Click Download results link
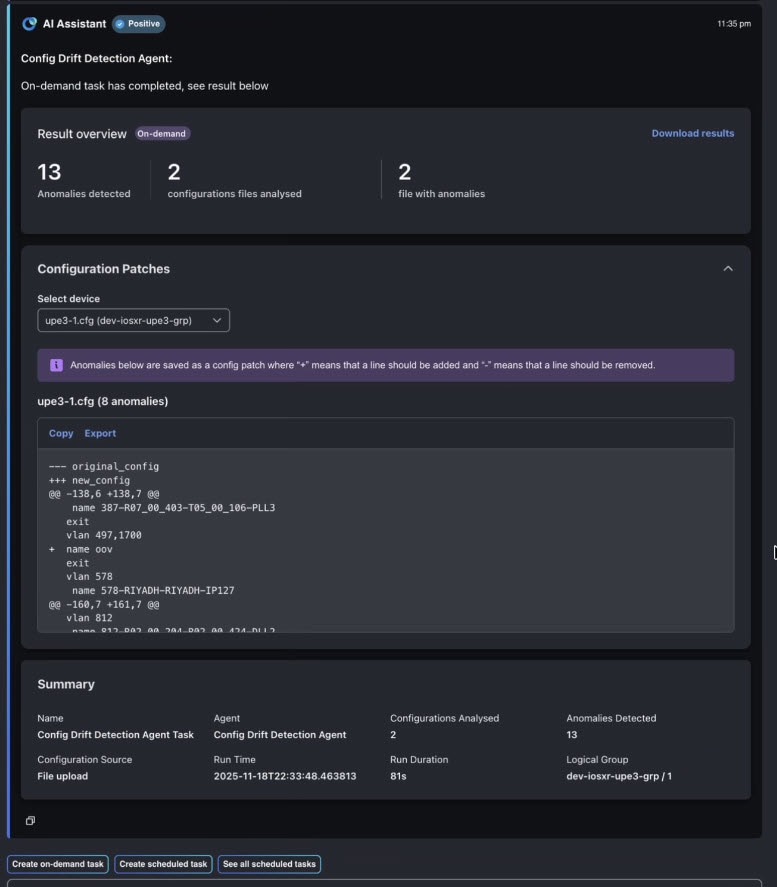This screenshot has width=777, height=887. click(x=693, y=134)
